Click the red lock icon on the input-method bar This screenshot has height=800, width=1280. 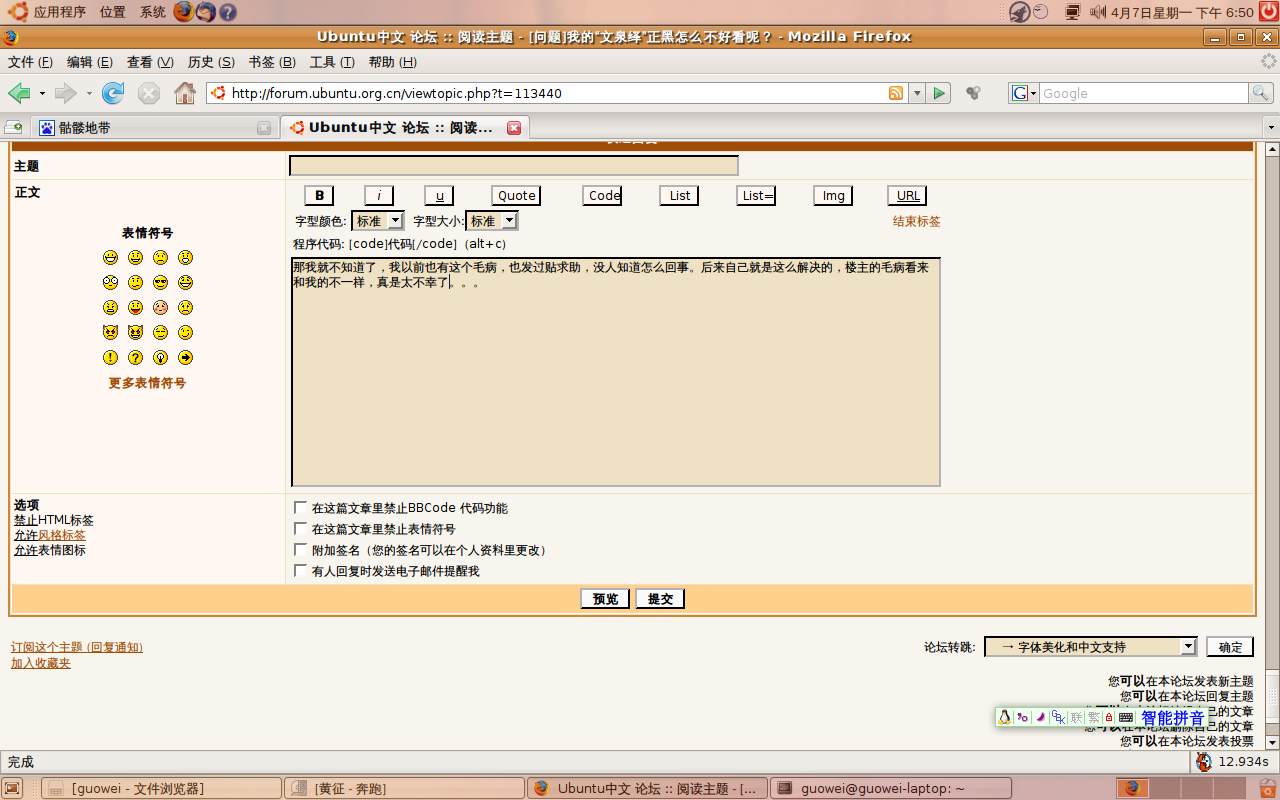[x=1109, y=717]
